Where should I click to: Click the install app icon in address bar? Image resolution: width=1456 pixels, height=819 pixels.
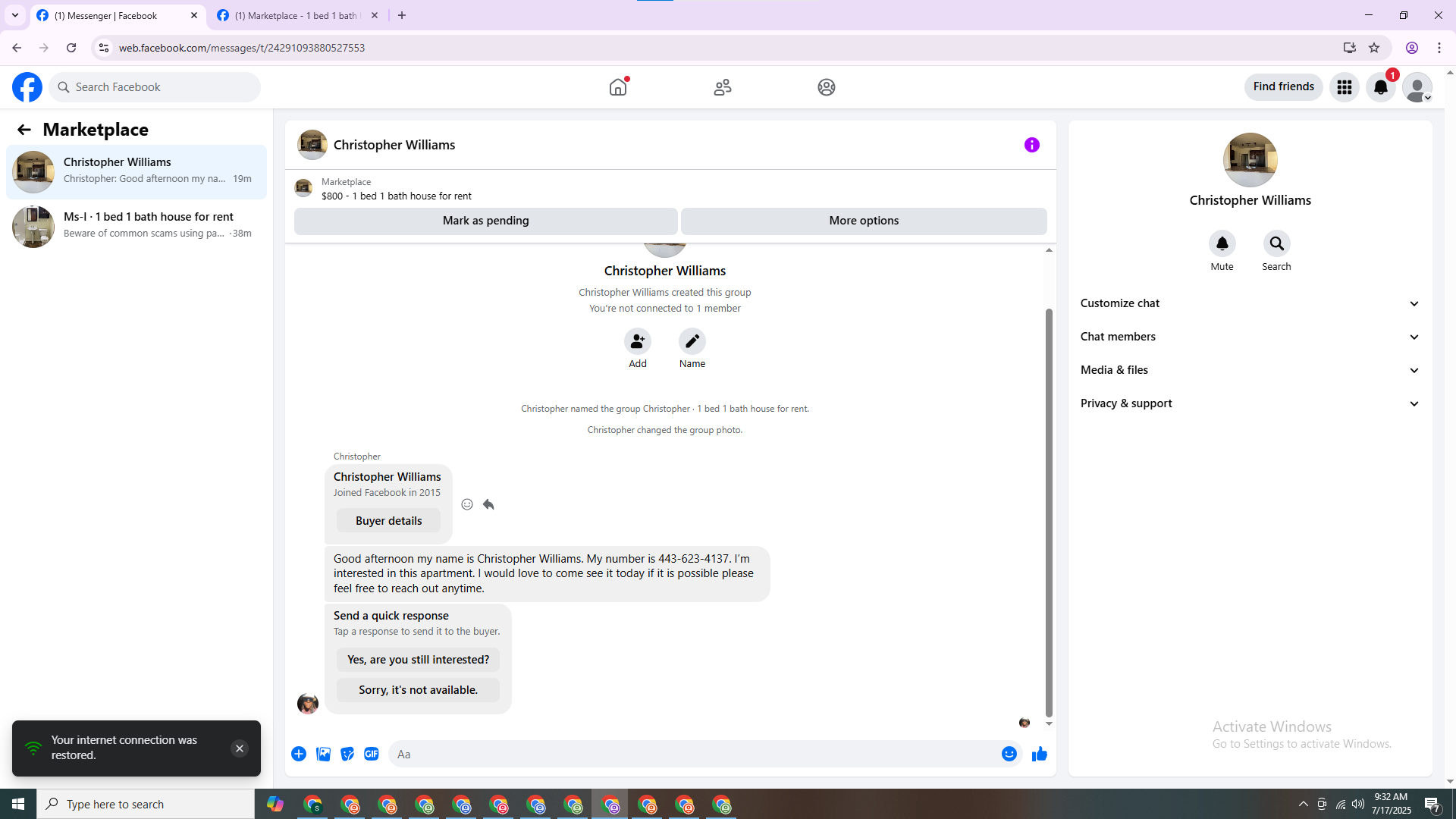click(1350, 48)
